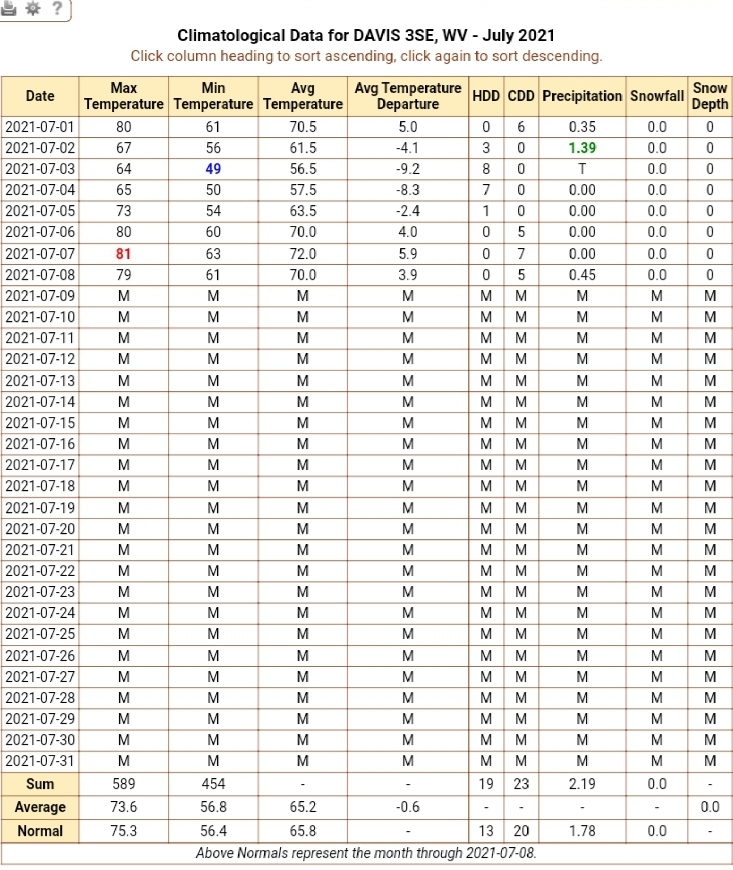This screenshot has width=733, height=870.
Task: Open the settings gear icon
Action: click(x=33, y=8)
